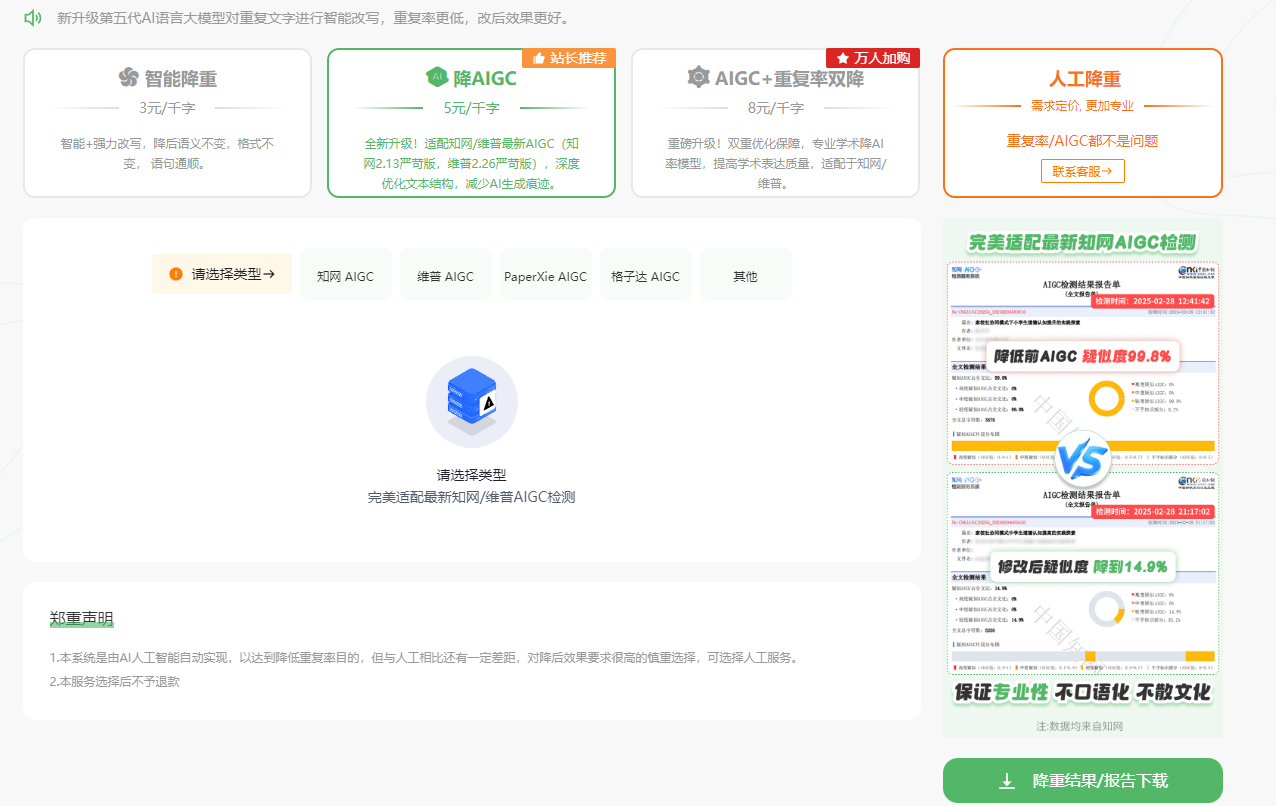Screen dimensions: 1276x806
Task: Open the 降低前AIGC report thumbnail
Action: 1082,362
